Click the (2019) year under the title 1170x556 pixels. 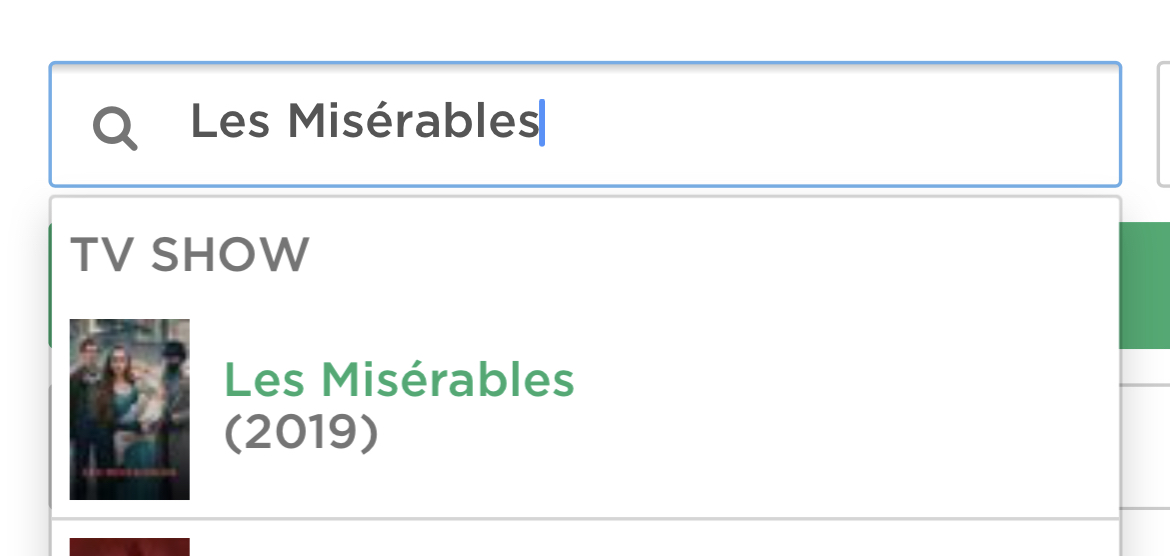pyautogui.click(x=301, y=433)
